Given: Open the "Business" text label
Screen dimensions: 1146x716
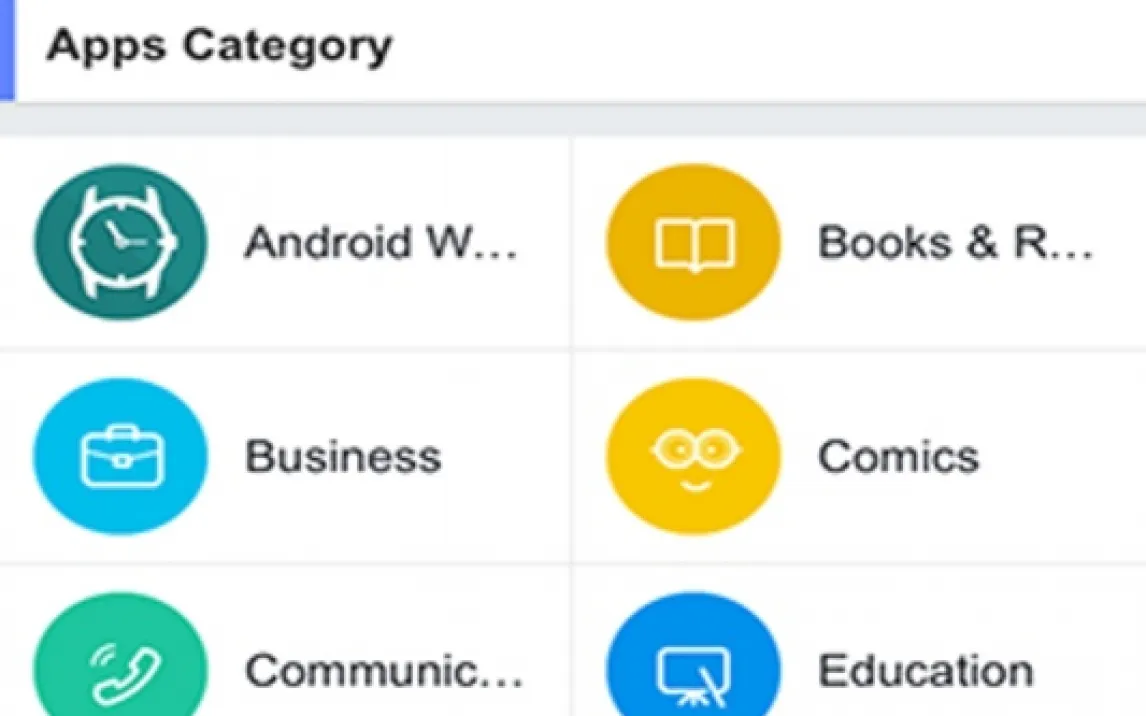Looking at the screenshot, I should pyautogui.click(x=343, y=457).
